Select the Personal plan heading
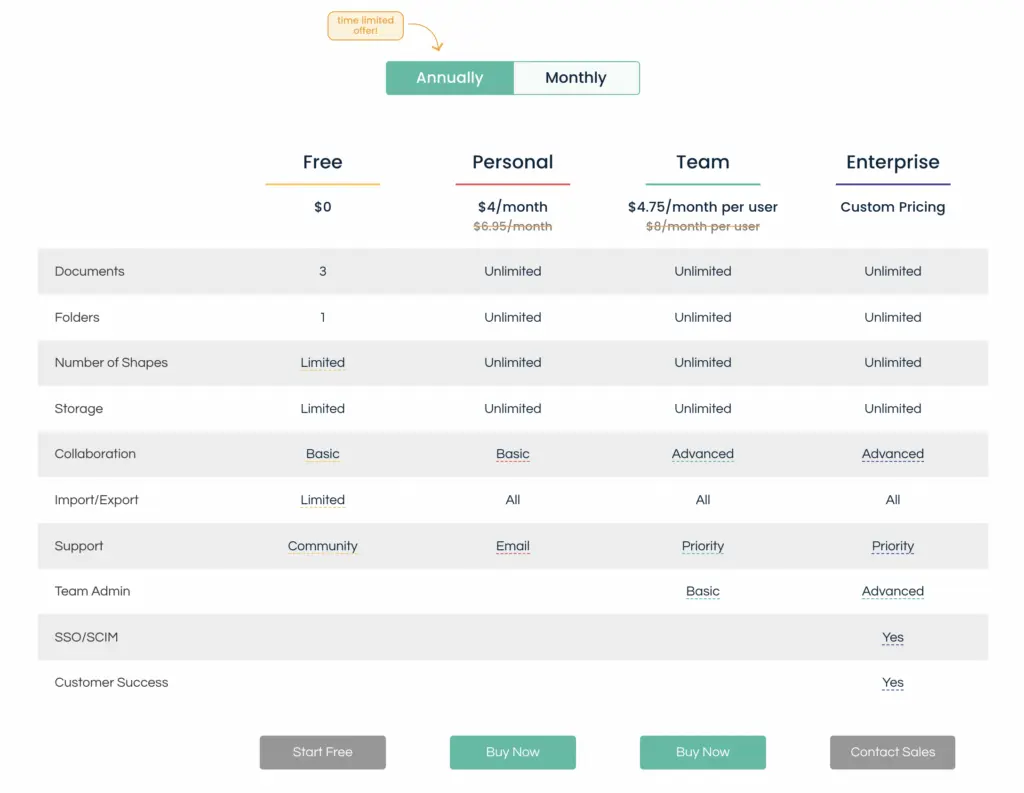This screenshot has height=793, width=1024. pyautogui.click(x=513, y=162)
